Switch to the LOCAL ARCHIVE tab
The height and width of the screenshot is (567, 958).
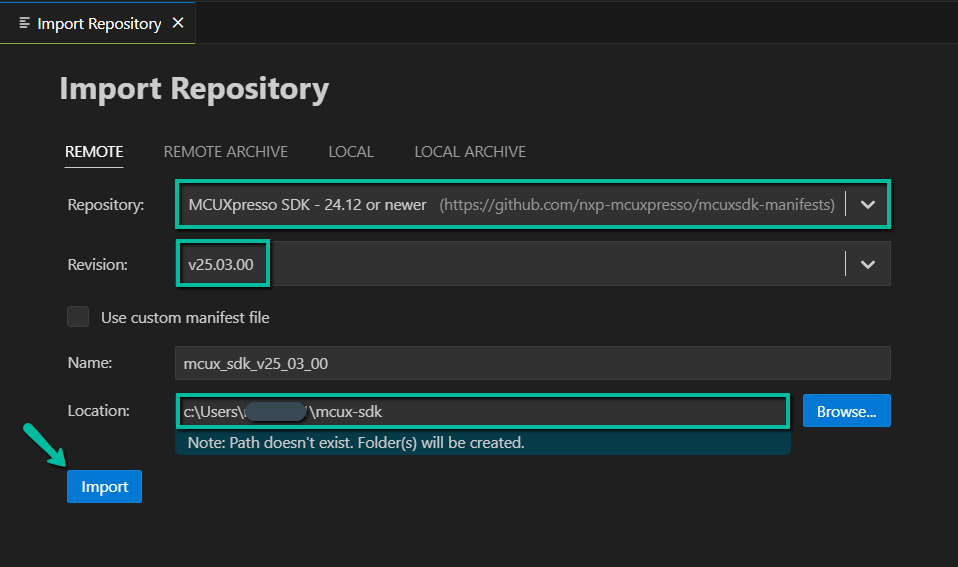(470, 152)
